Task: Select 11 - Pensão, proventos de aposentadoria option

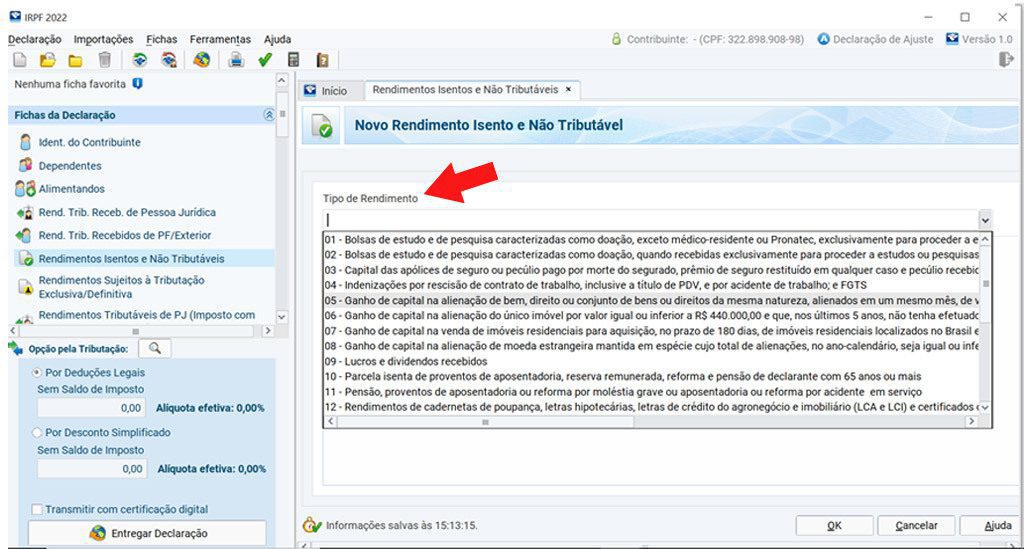Action: (x=651, y=392)
